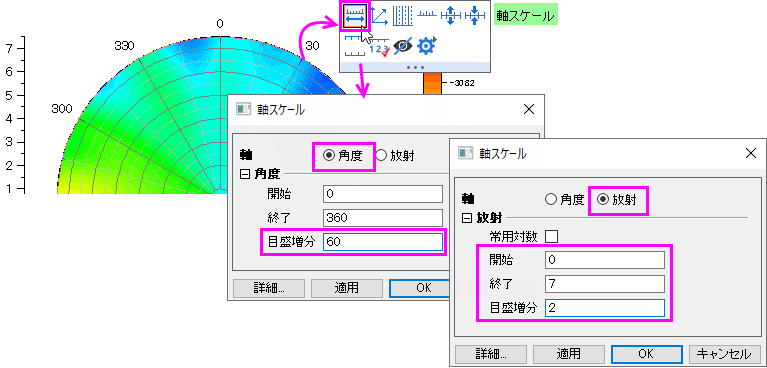Click the polar angle label 330
This screenshot has width=767, height=368.
(124, 46)
